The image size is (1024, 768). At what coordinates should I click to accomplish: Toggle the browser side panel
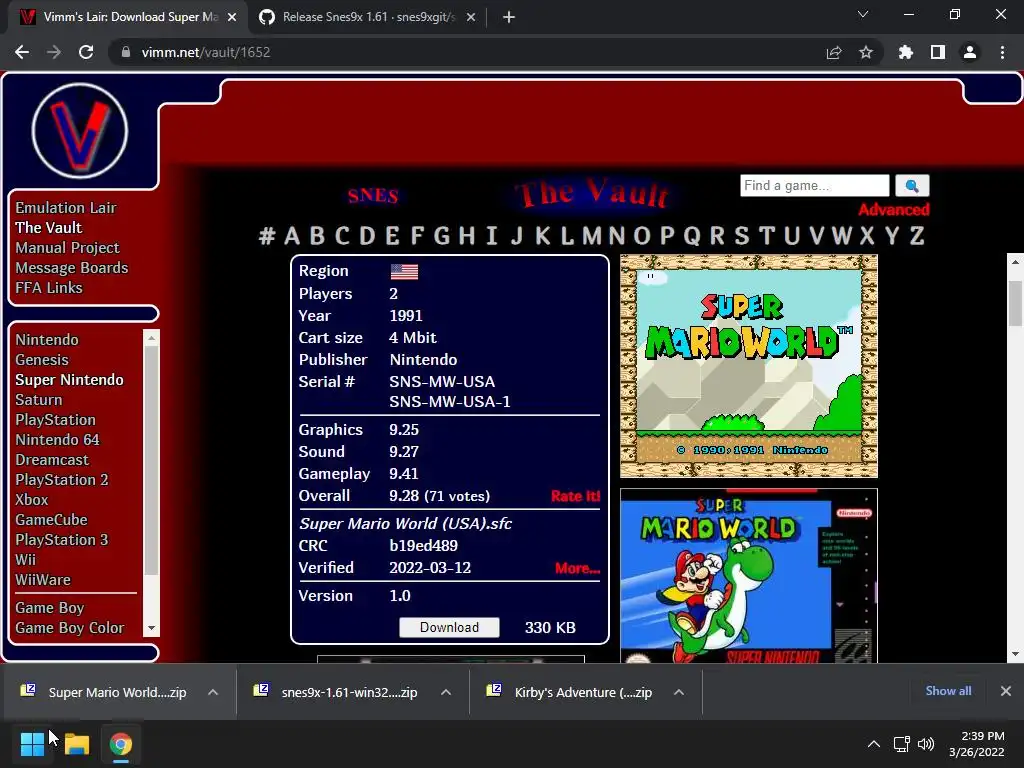[x=938, y=52]
